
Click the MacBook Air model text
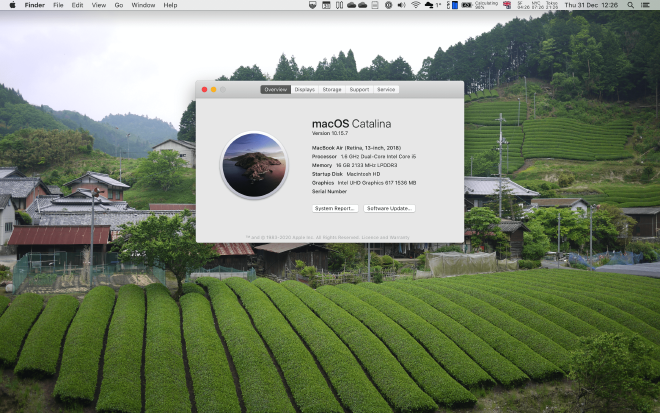tap(356, 148)
